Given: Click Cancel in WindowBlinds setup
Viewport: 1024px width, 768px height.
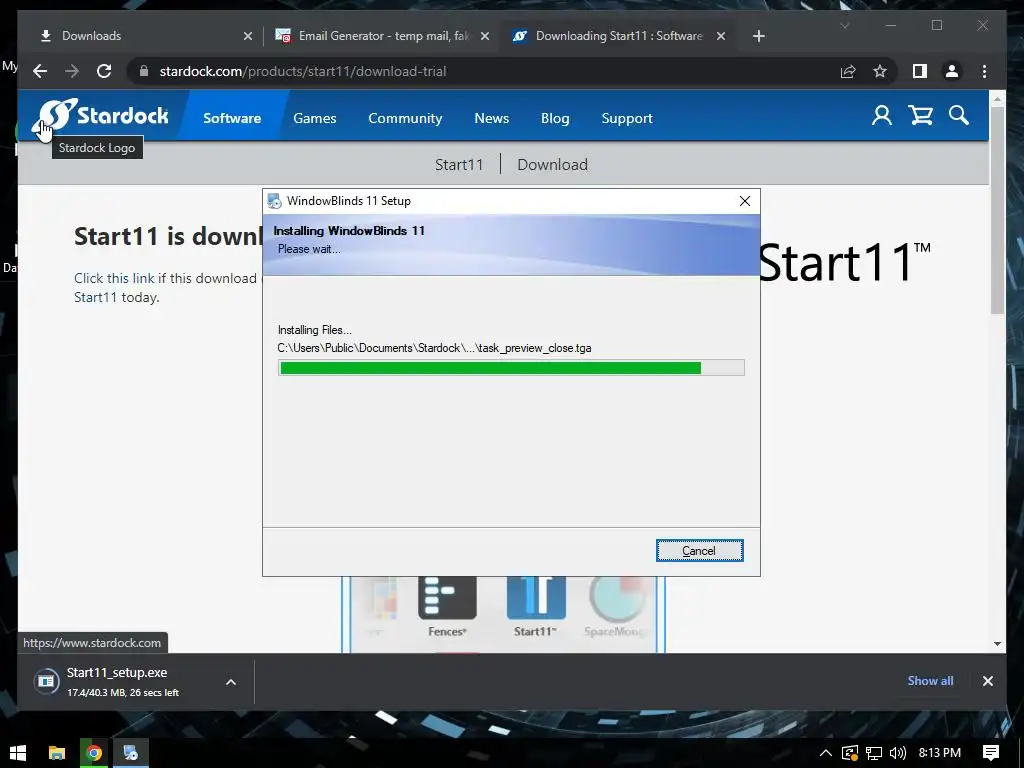Looking at the screenshot, I should pyautogui.click(x=699, y=551).
